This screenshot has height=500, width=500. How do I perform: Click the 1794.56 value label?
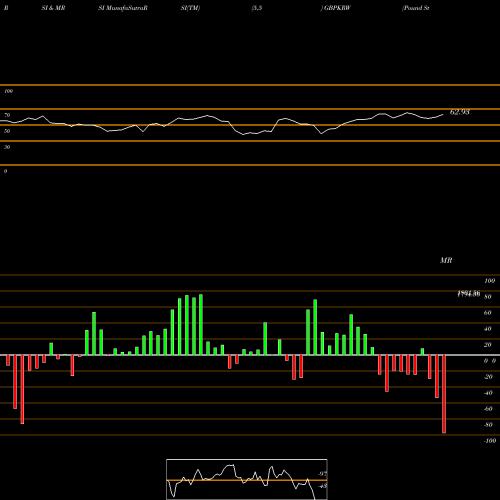469,294
